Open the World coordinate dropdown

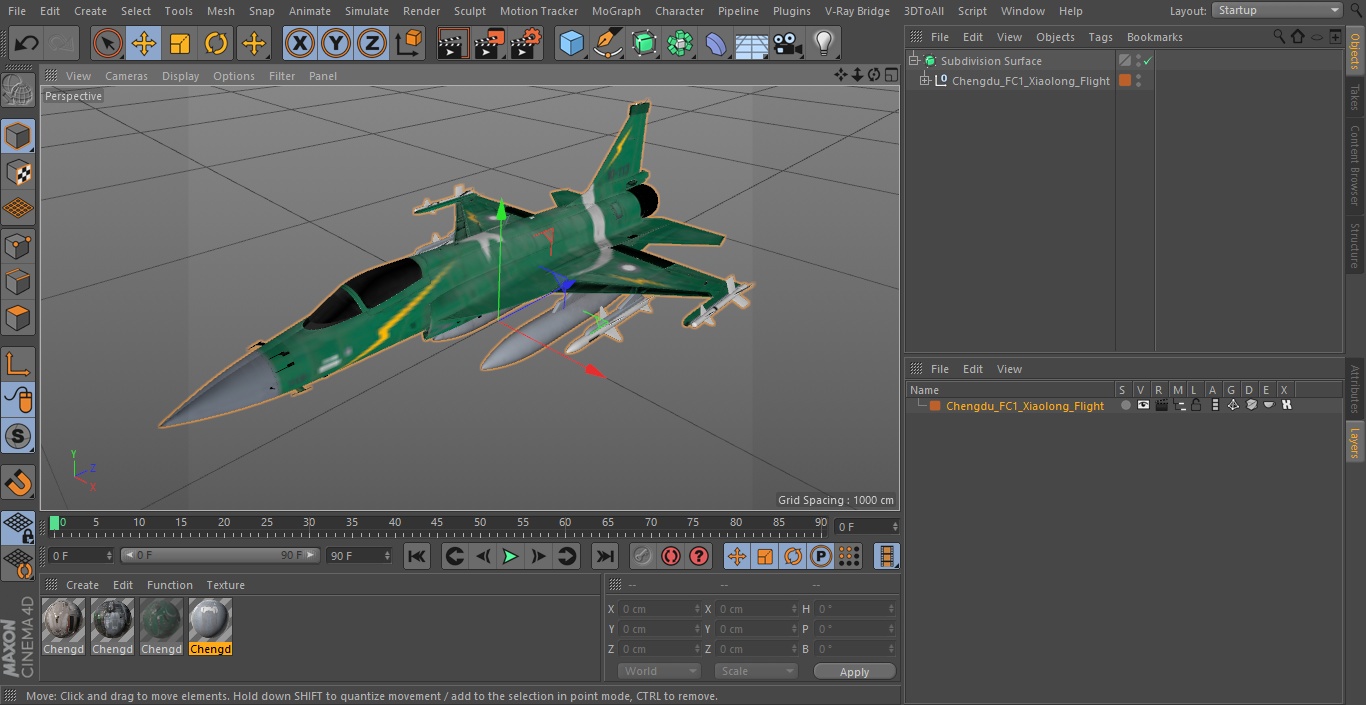click(658, 671)
